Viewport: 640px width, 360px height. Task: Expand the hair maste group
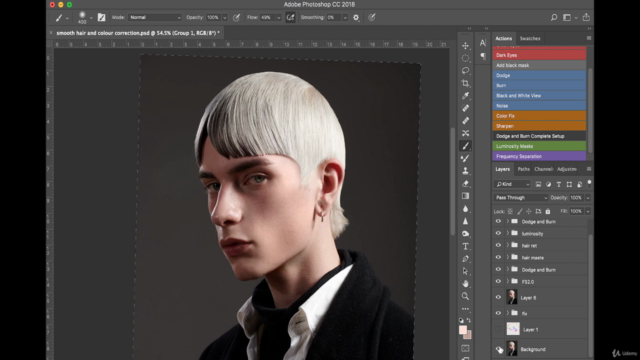click(x=508, y=257)
